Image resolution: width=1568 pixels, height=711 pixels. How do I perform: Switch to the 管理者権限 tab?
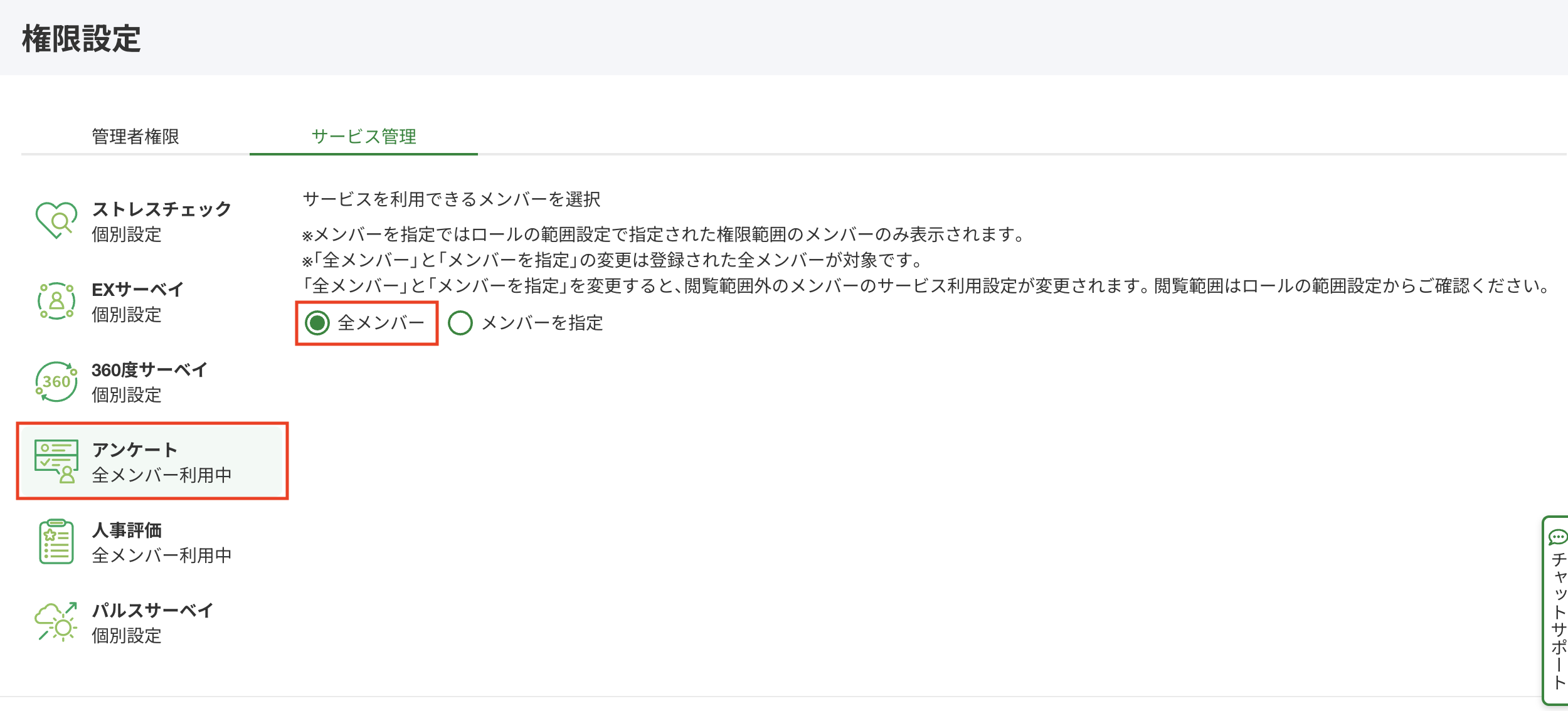[135, 137]
